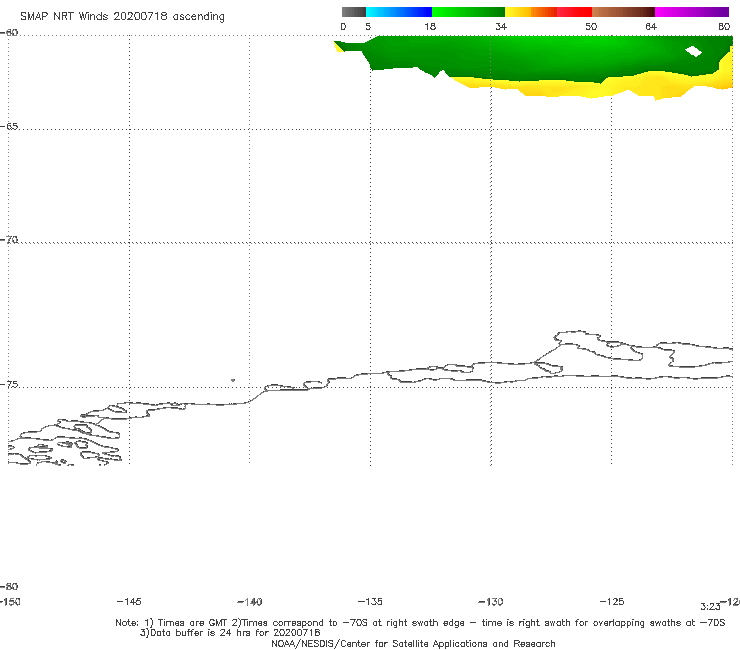
Task: Click the color scale label '18'
Action: (430, 27)
